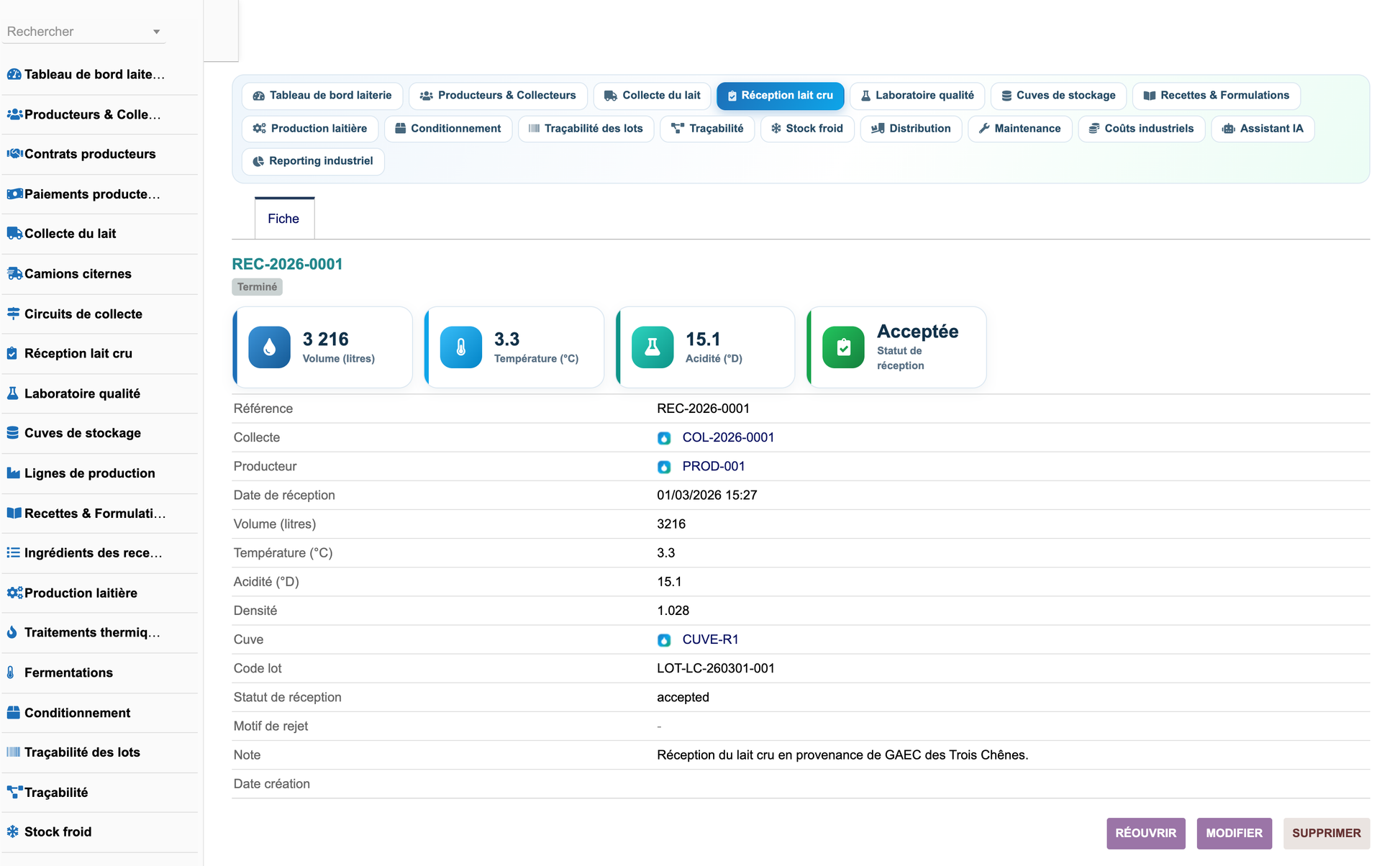Select the active Réception lait cru top tab

[x=780, y=96]
